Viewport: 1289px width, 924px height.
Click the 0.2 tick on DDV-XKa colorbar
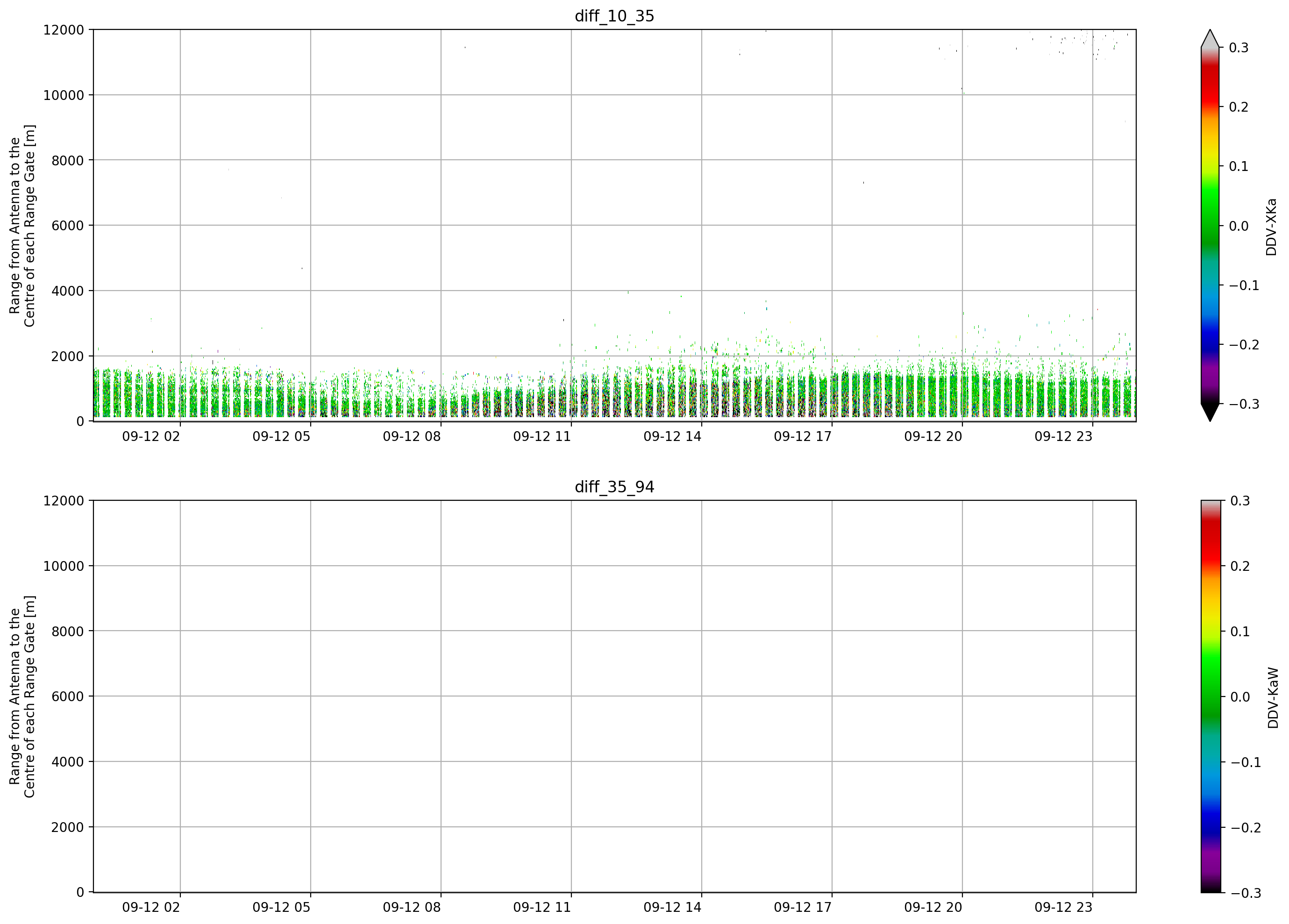[x=1239, y=107]
